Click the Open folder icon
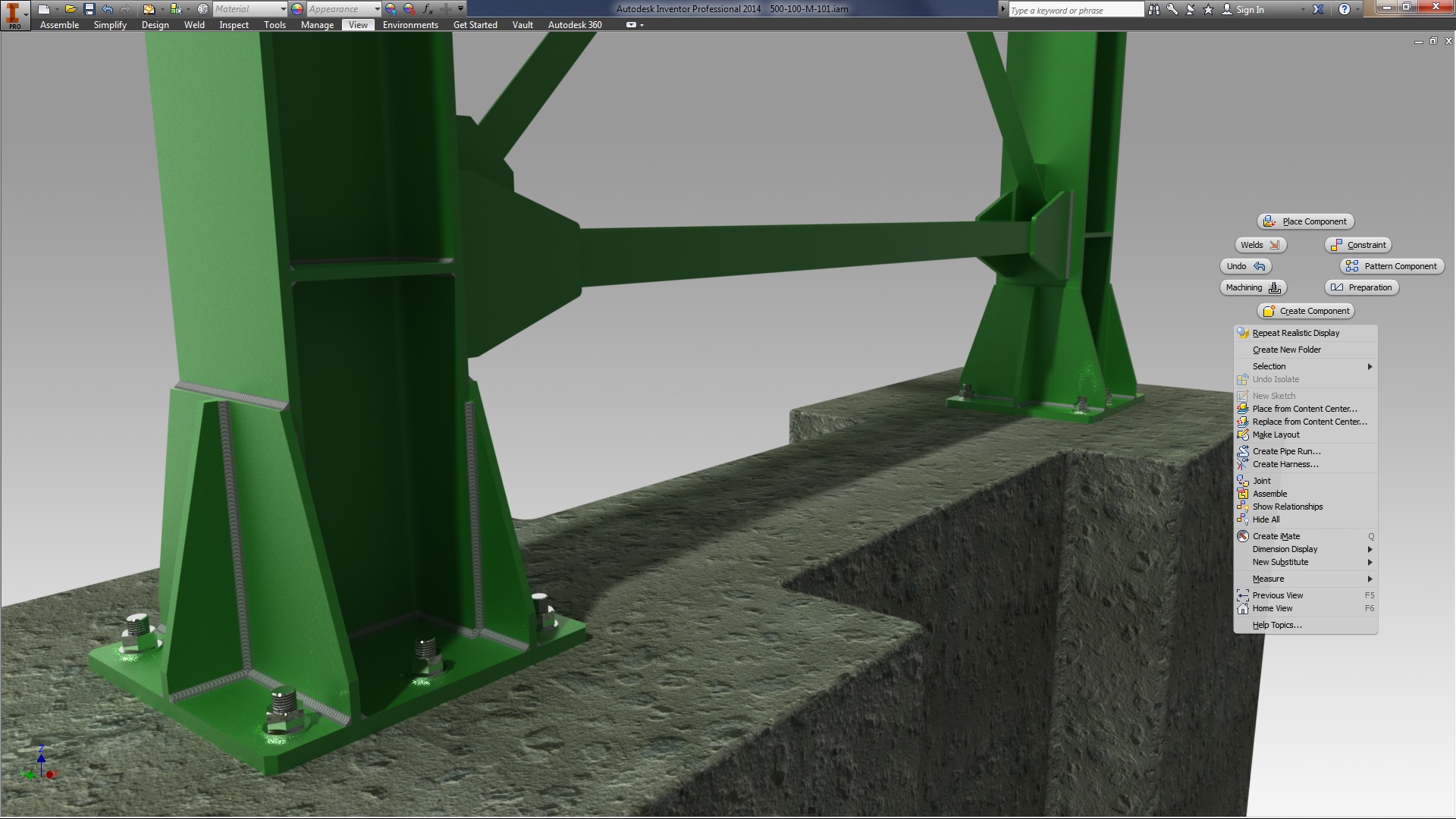The height and width of the screenshot is (819, 1456). [x=70, y=9]
